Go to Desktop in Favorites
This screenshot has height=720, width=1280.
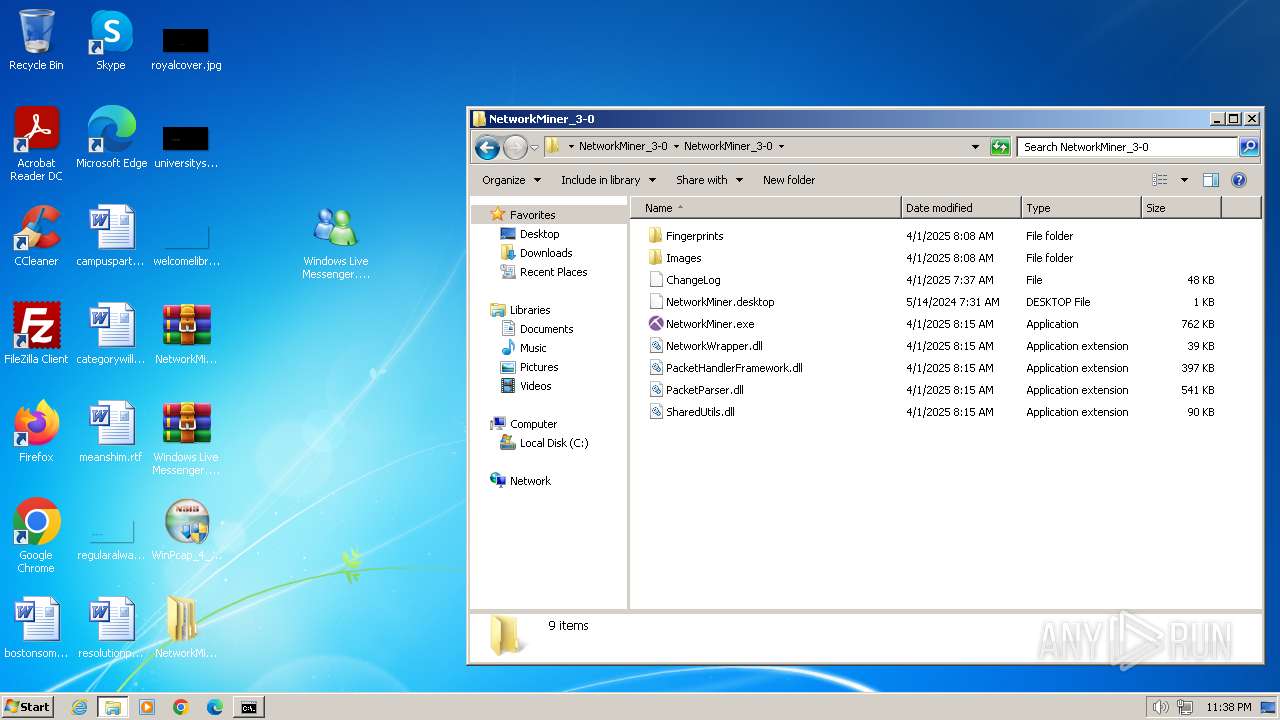[x=539, y=234]
